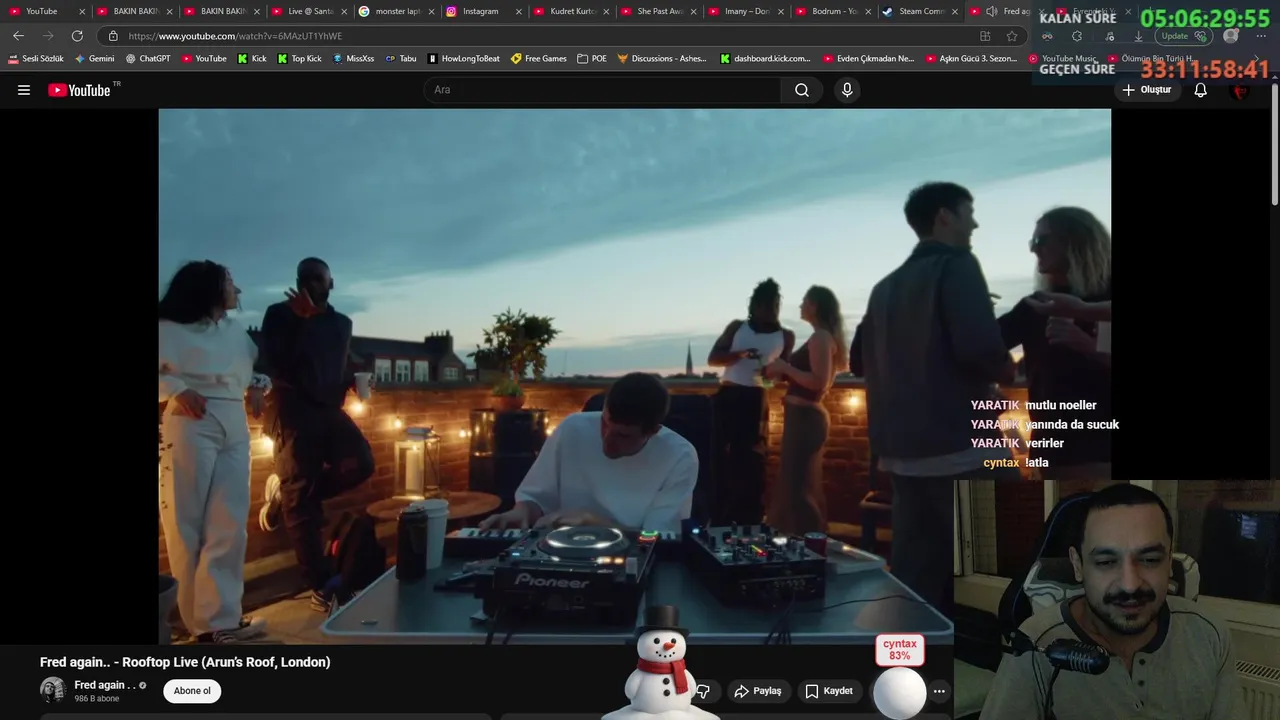
Task: Switch to Live @ Santa tab
Action: click(310, 11)
